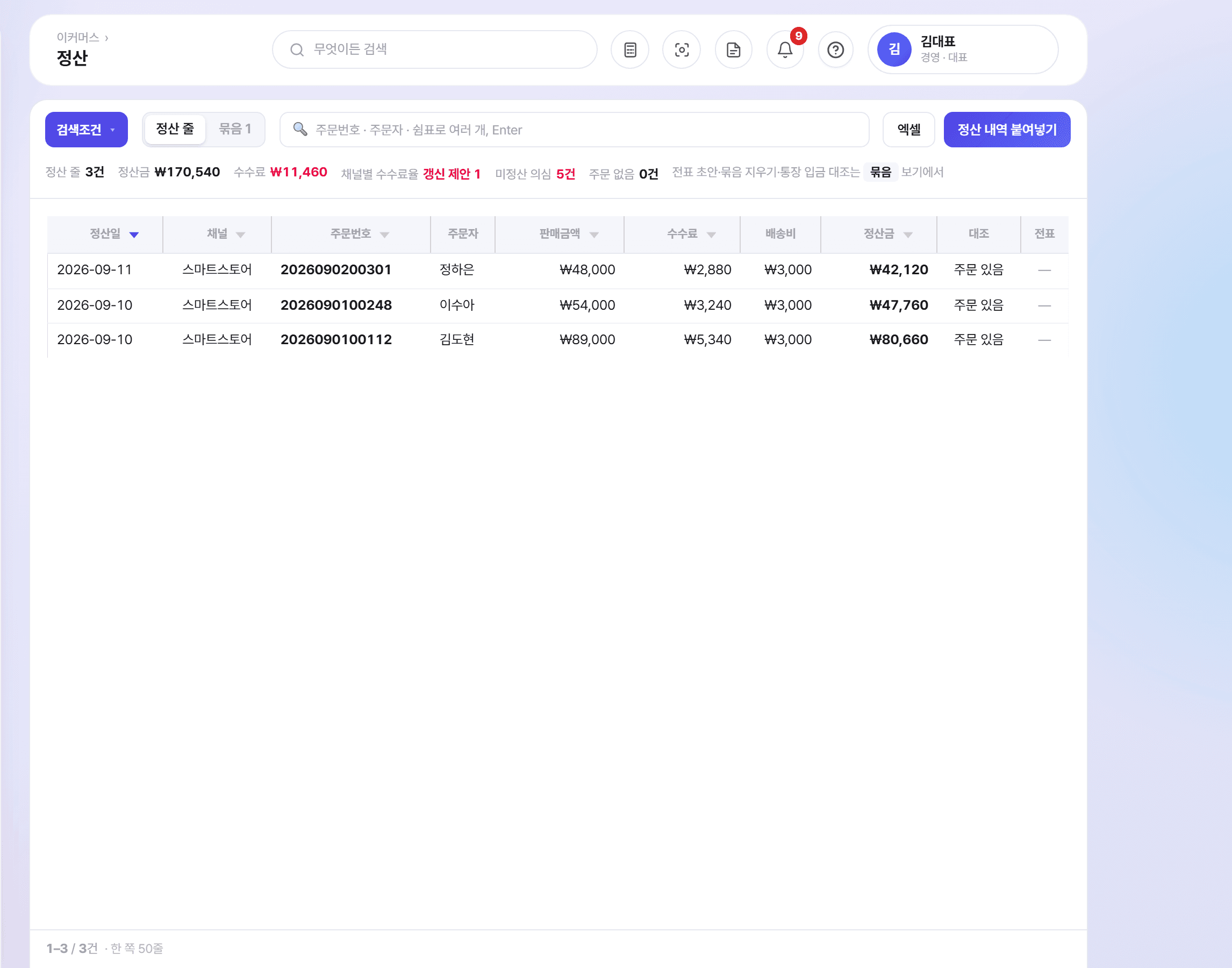This screenshot has height=968, width=1232.
Task: Switch to 묶음 1 tab
Action: pos(235,129)
